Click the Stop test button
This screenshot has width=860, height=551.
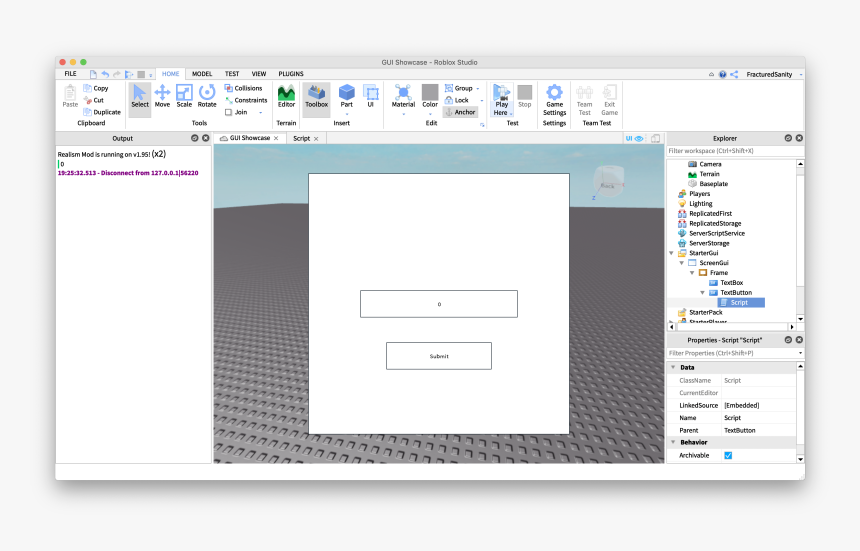pos(525,96)
